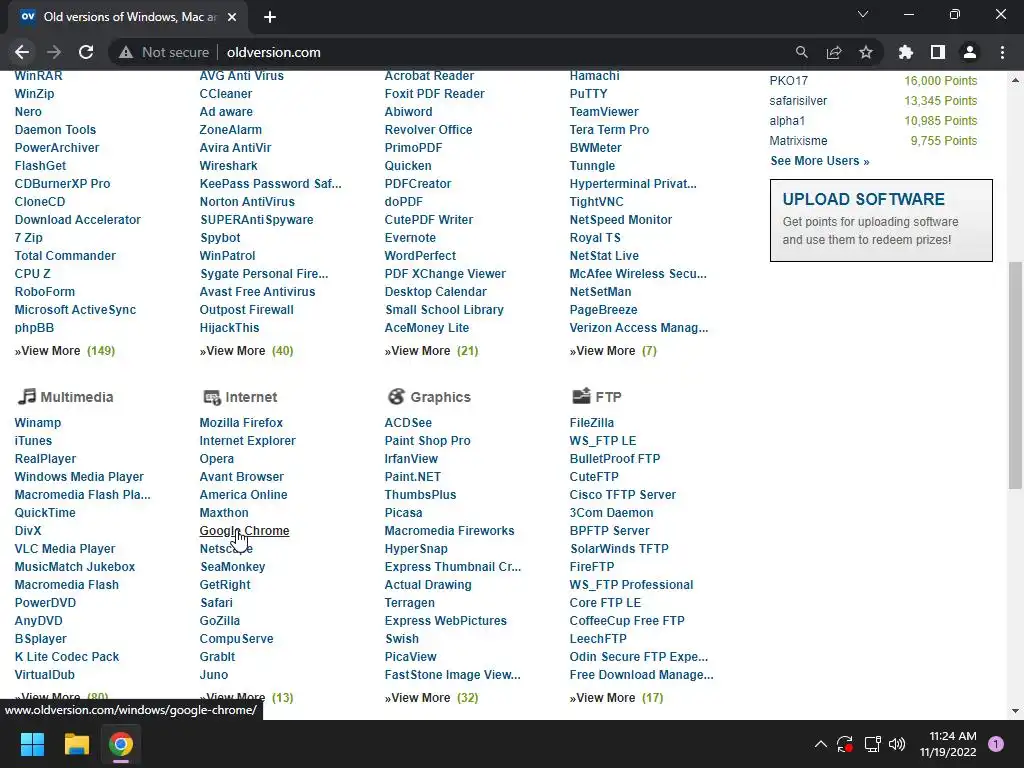This screenshot has height=768, width=1024.
Task: Click View More (7) under networking
Action: coord(613,351)
